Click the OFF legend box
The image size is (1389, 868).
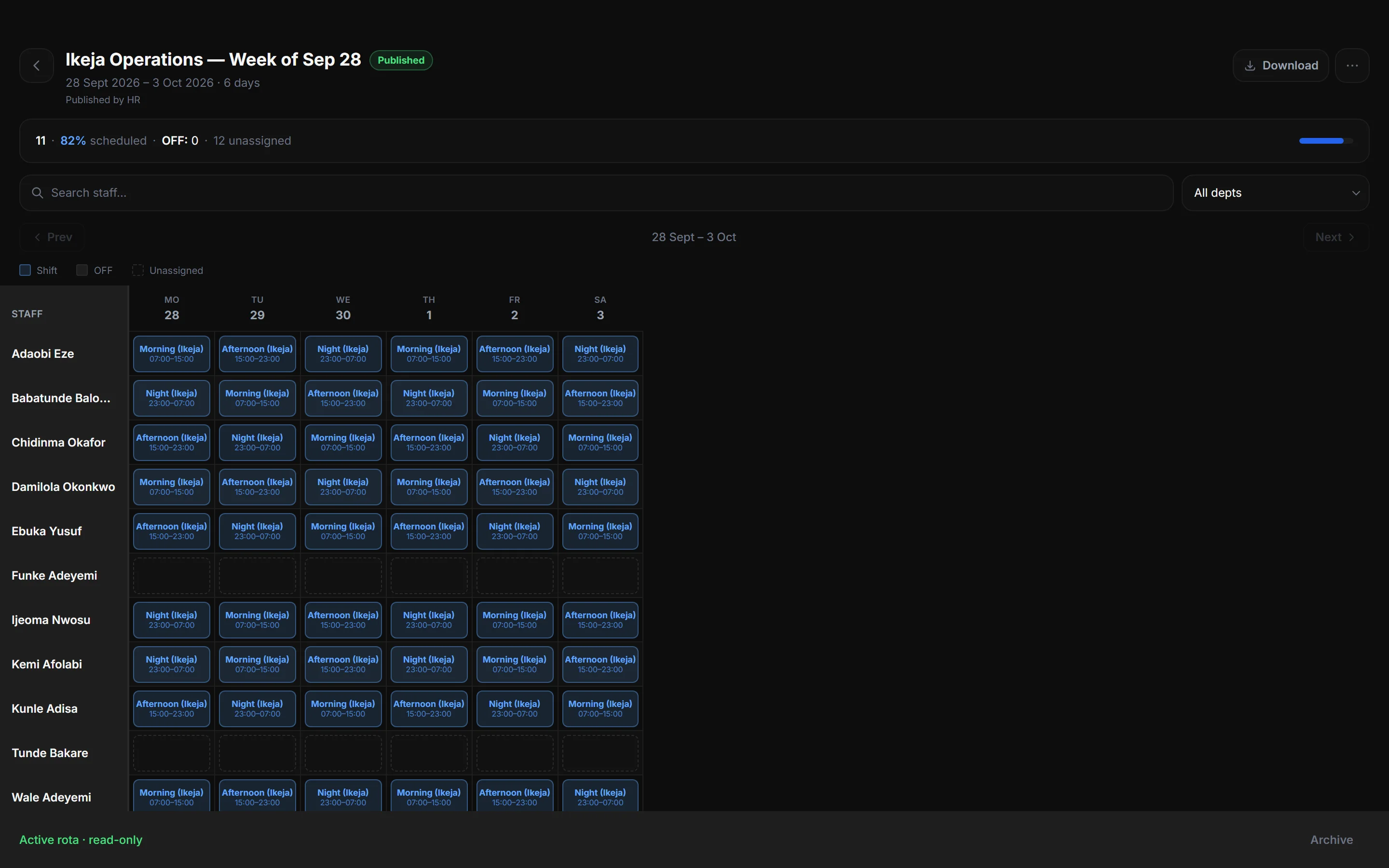pos(82,271)
